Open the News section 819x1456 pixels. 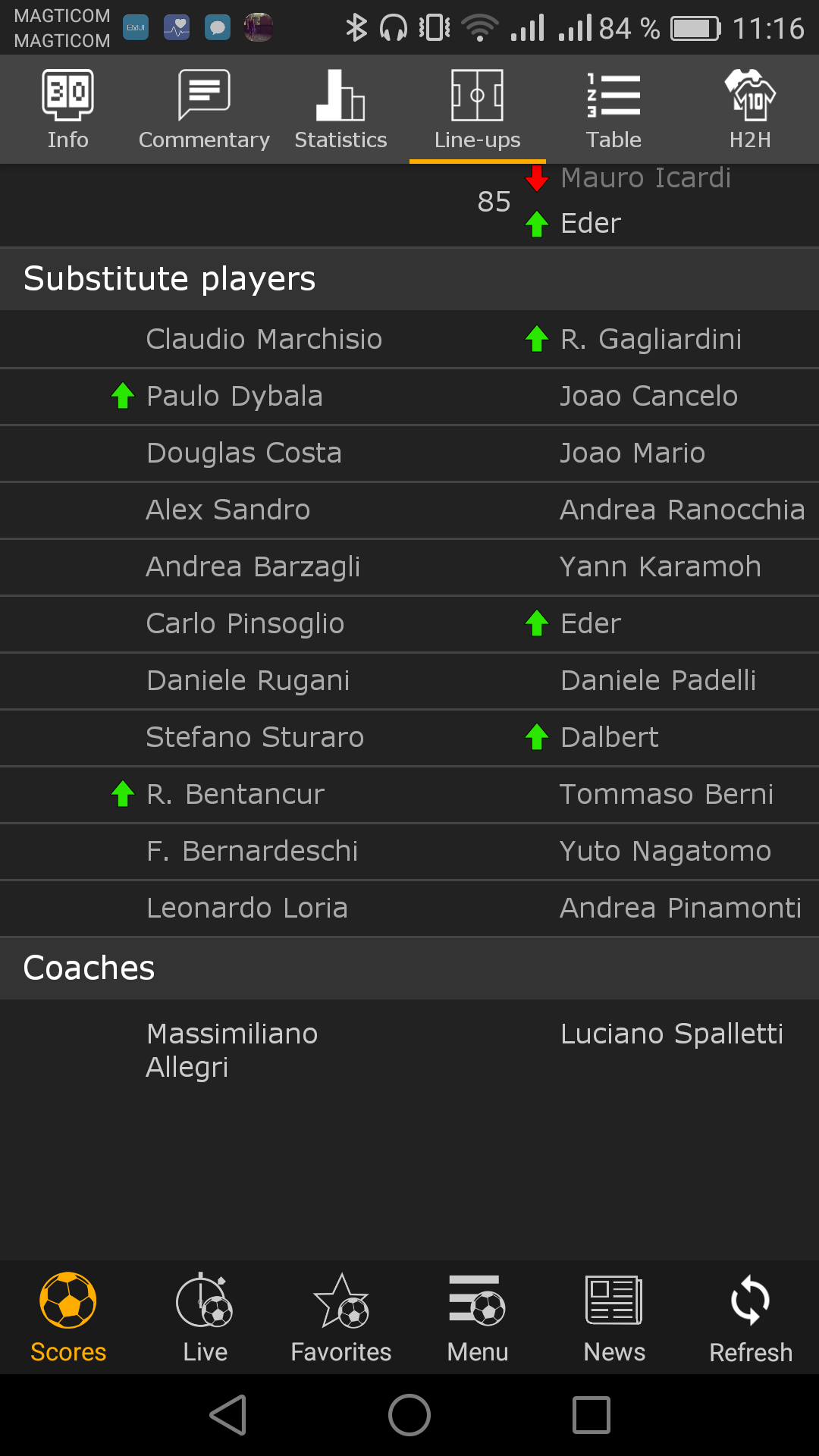(614, 1318)
